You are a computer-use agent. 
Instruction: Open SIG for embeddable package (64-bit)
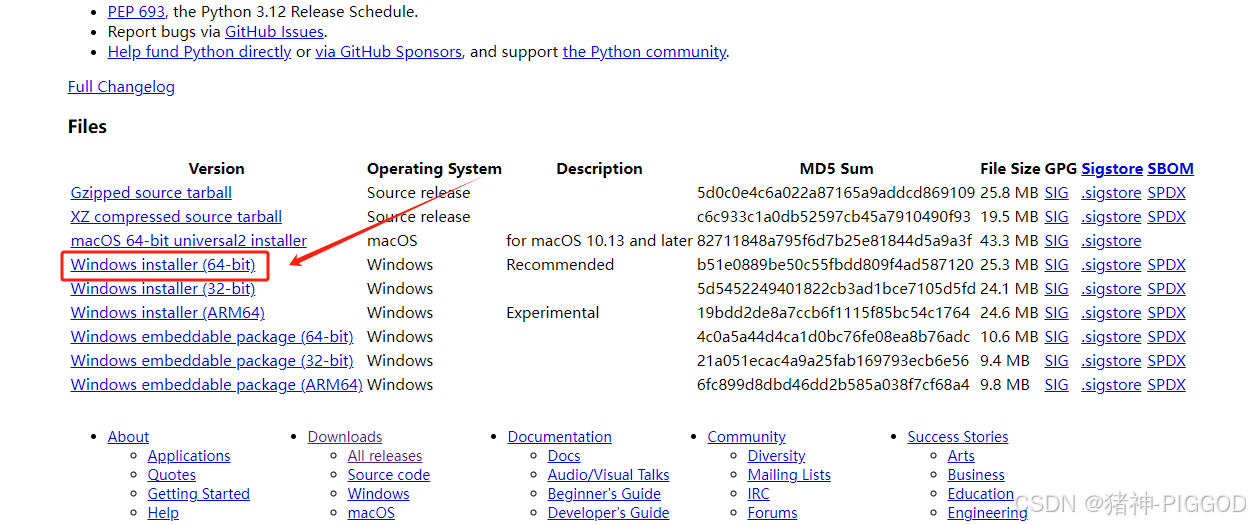click(x=1056, y=337)
